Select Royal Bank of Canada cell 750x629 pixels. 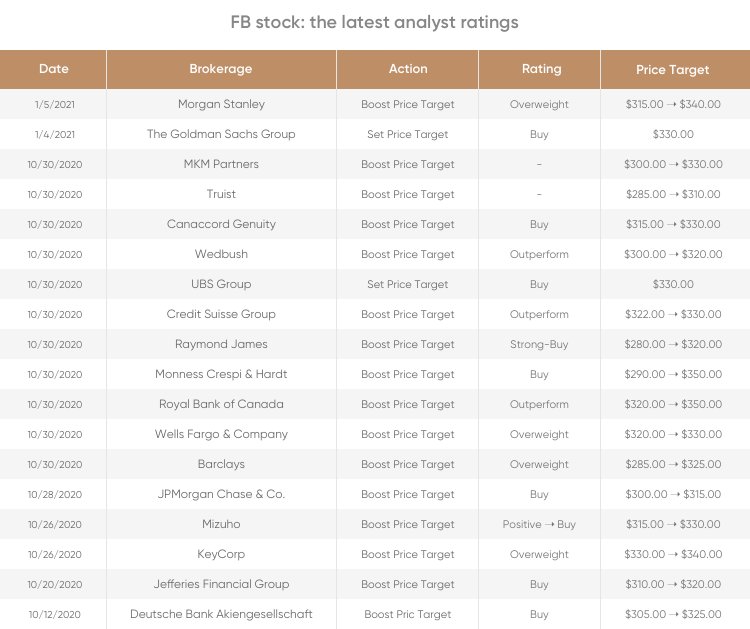[x=221, y=404]
